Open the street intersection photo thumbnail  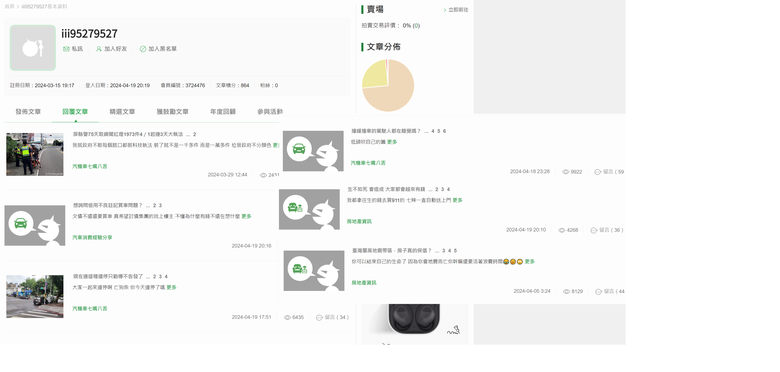coord(35,296)
